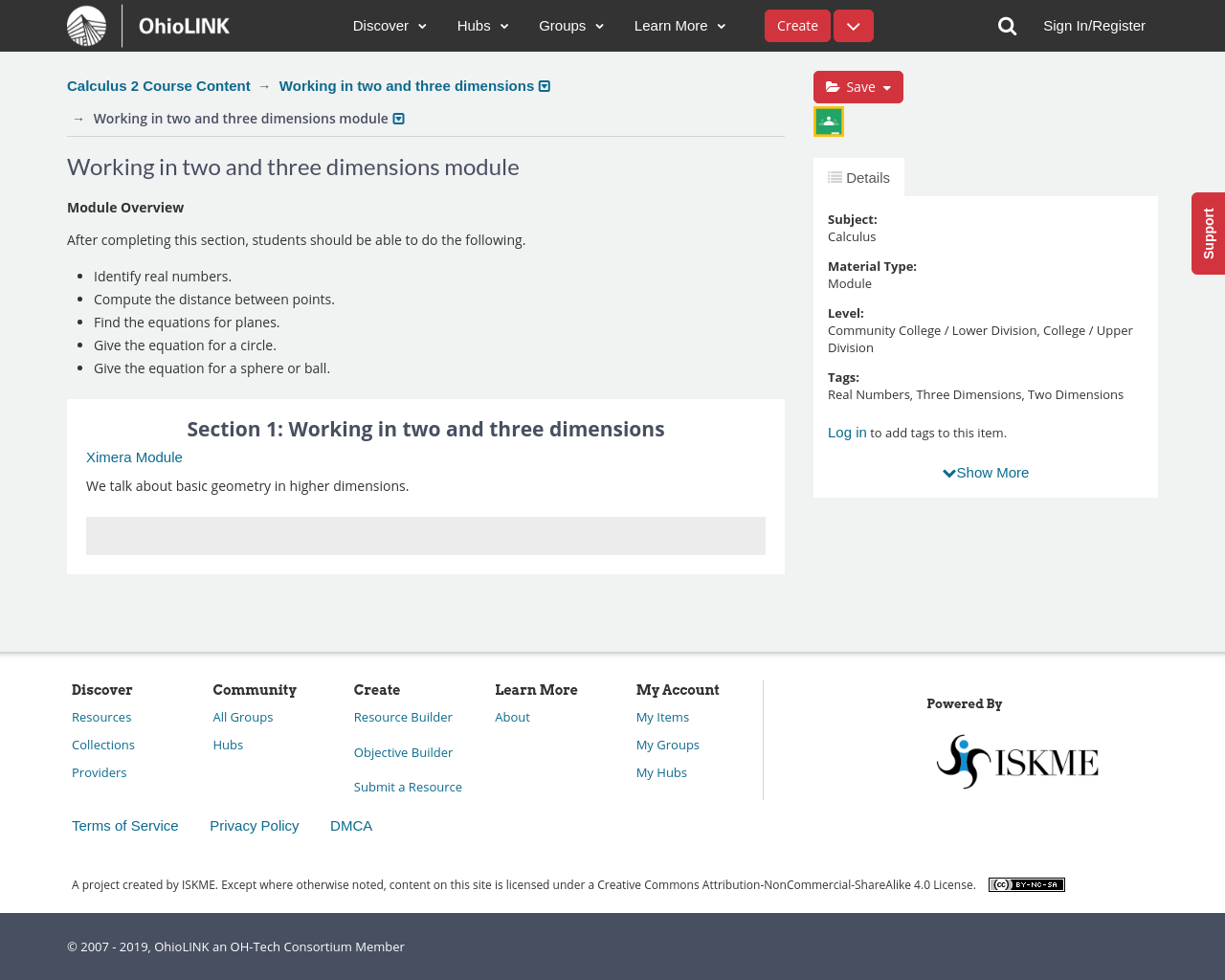The image size is (1225, 980).
Task: Toggle the dropdown icon on current module breadcrumb
Action: [399, 119]
